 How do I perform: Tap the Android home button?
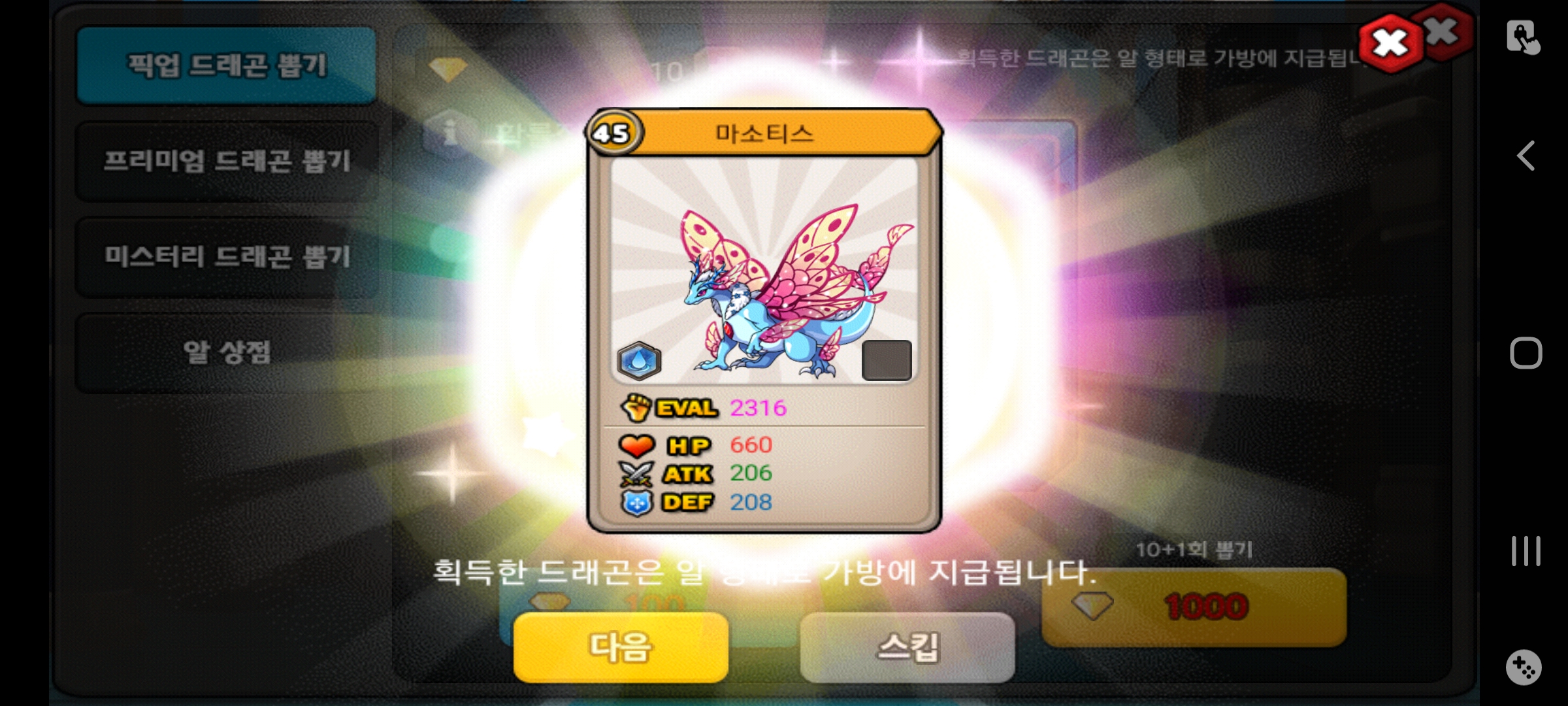(1526, 353)
